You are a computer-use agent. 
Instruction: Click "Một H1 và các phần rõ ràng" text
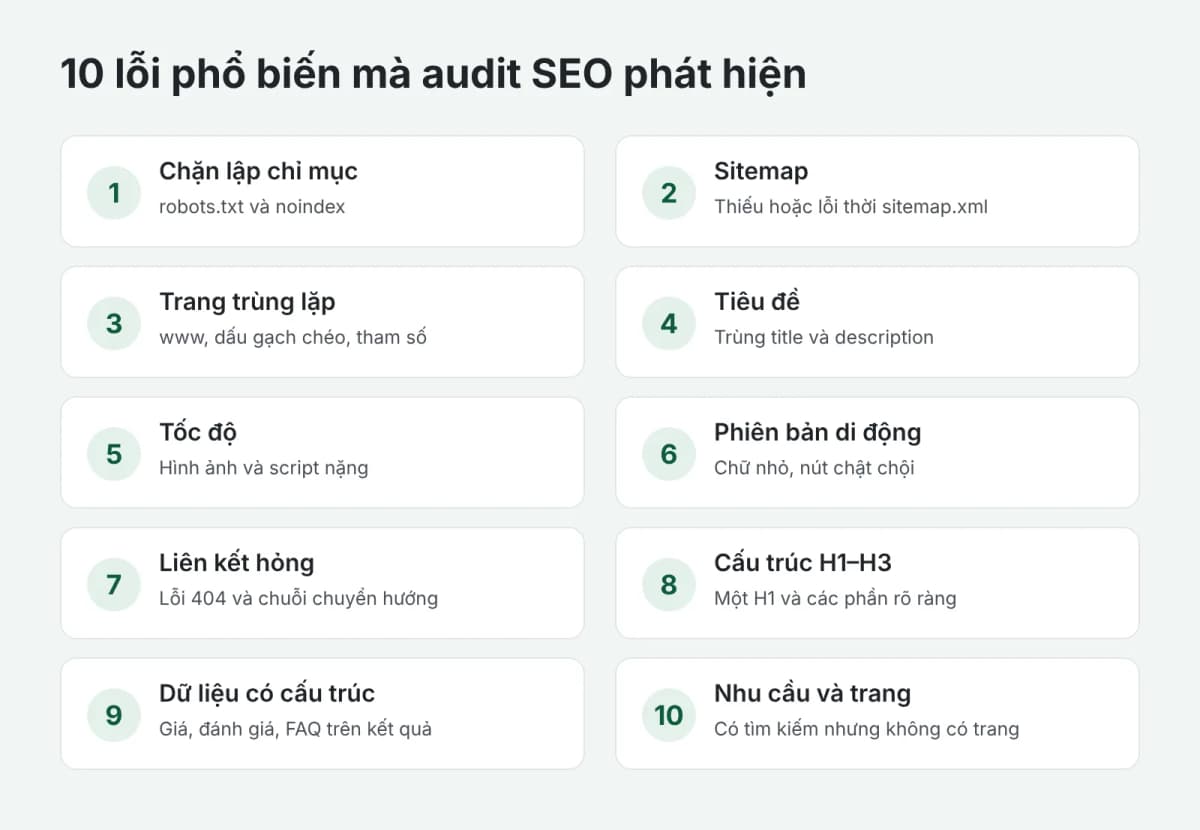click(835, 598)
